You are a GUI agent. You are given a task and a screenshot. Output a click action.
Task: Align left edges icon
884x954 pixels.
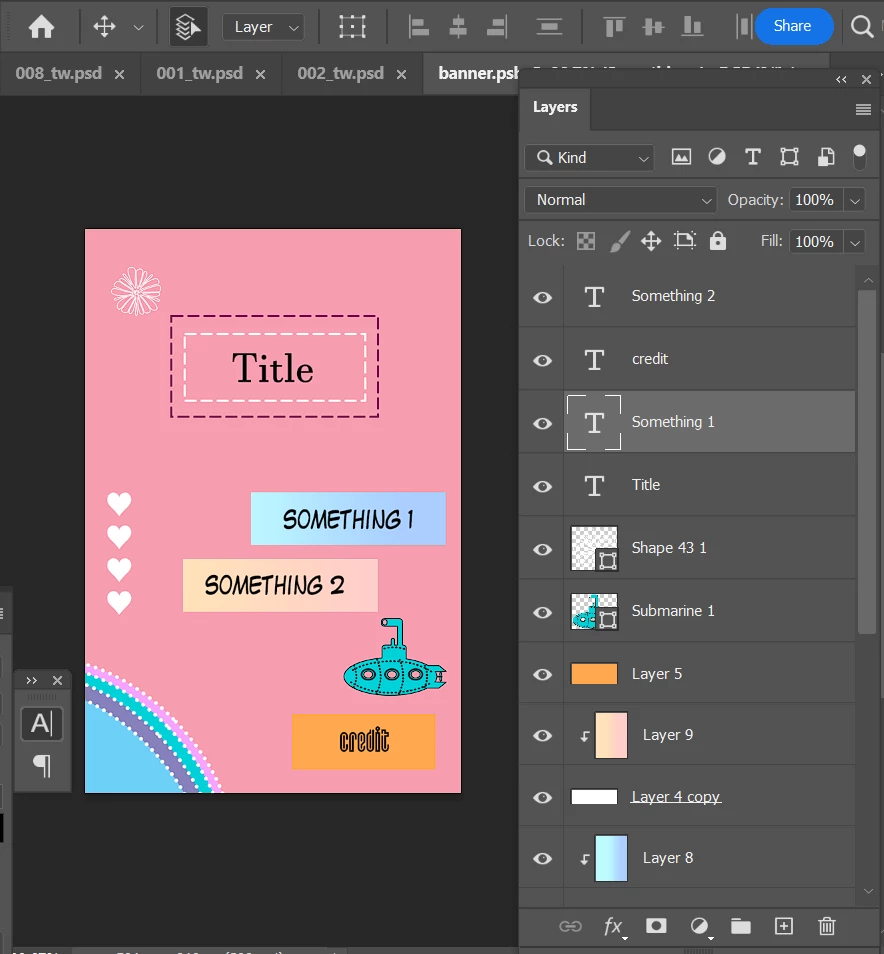click(419, 27)
